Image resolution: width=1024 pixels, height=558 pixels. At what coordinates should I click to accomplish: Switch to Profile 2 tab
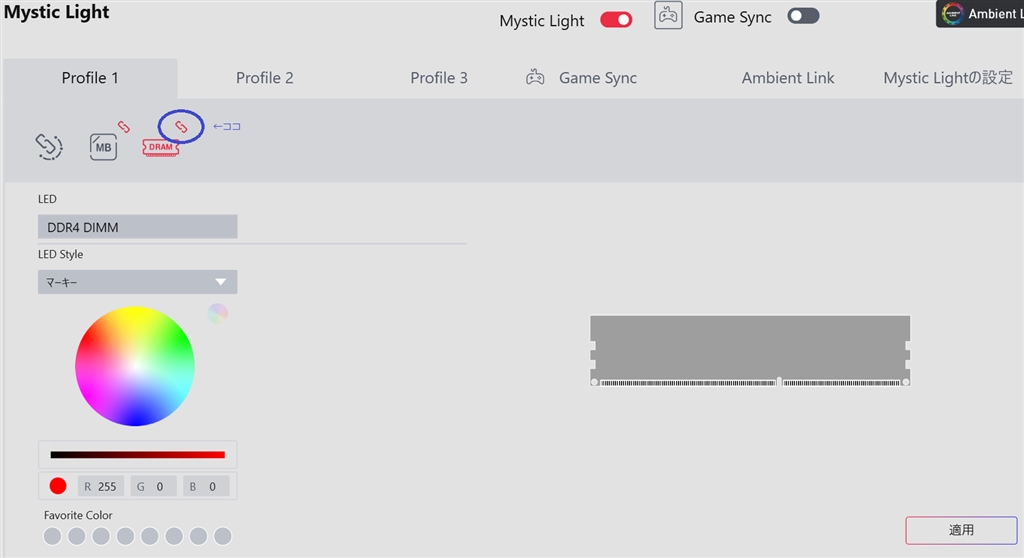(x=264, y=78)
